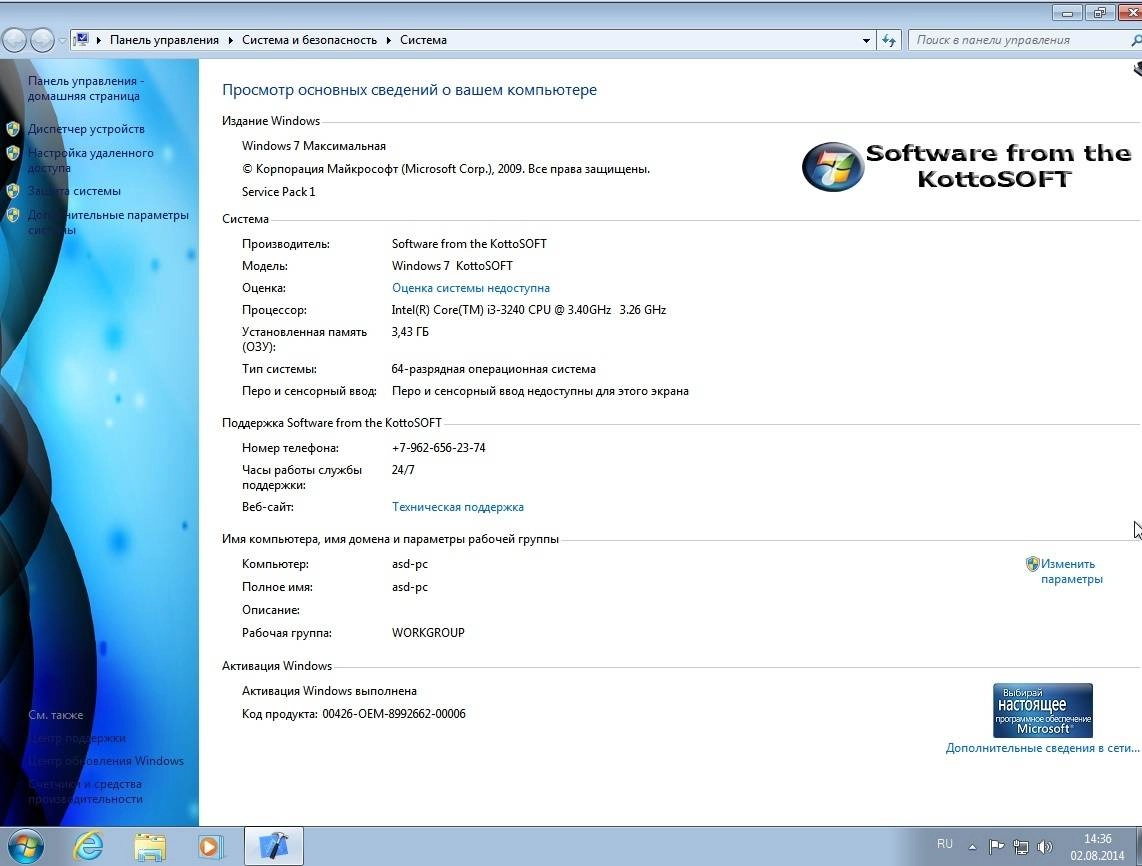Click the "Выбирай настоящее" Microsoft genuine badge
This screenshot has height=866, width=1142.
(x=1042, y=710)
